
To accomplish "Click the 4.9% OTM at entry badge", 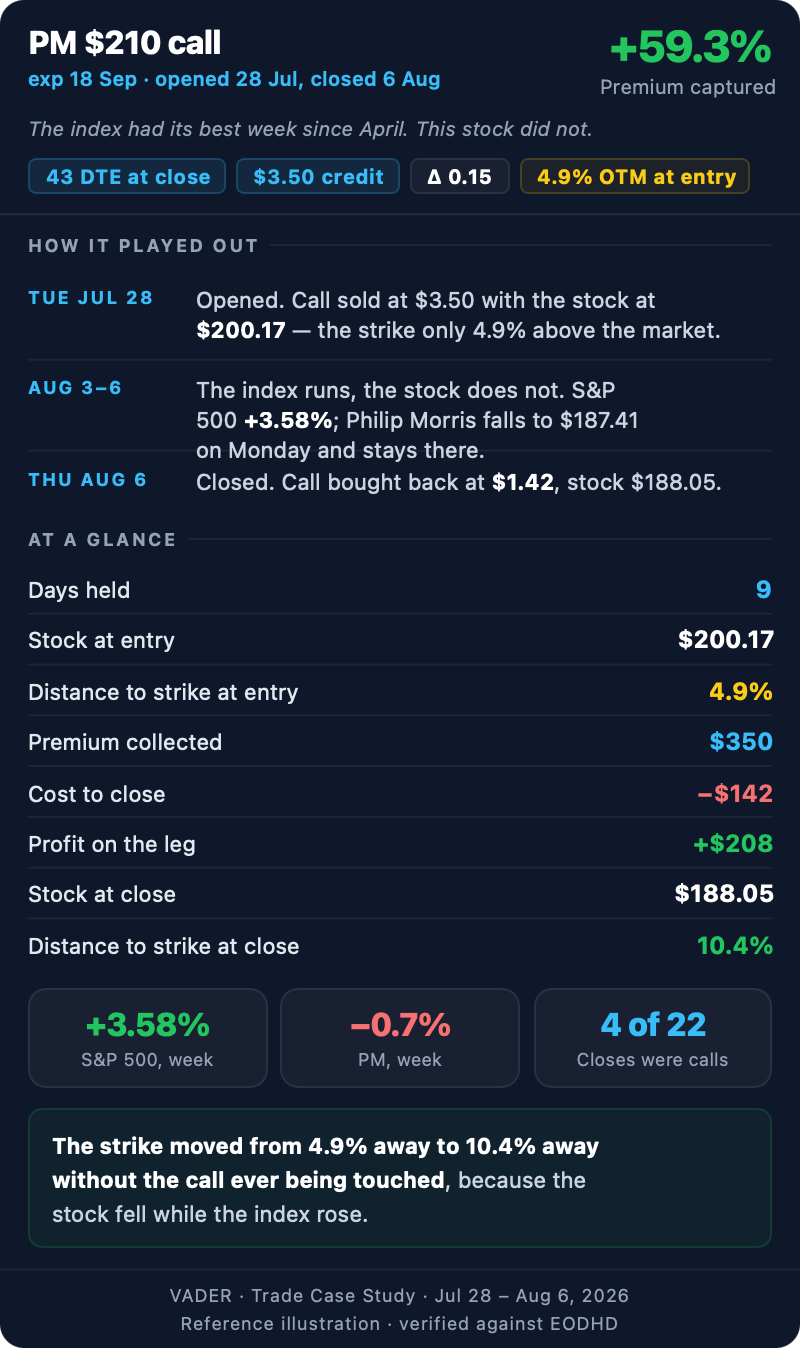I will tap(635, 177).
